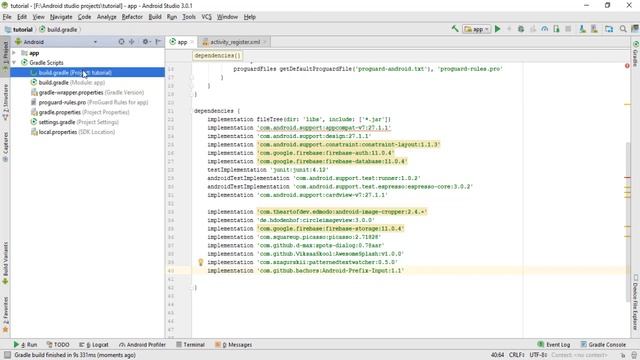Open the File menu
Image resolution: width=640 pixels, height=360 pixels.
(7, 17)
